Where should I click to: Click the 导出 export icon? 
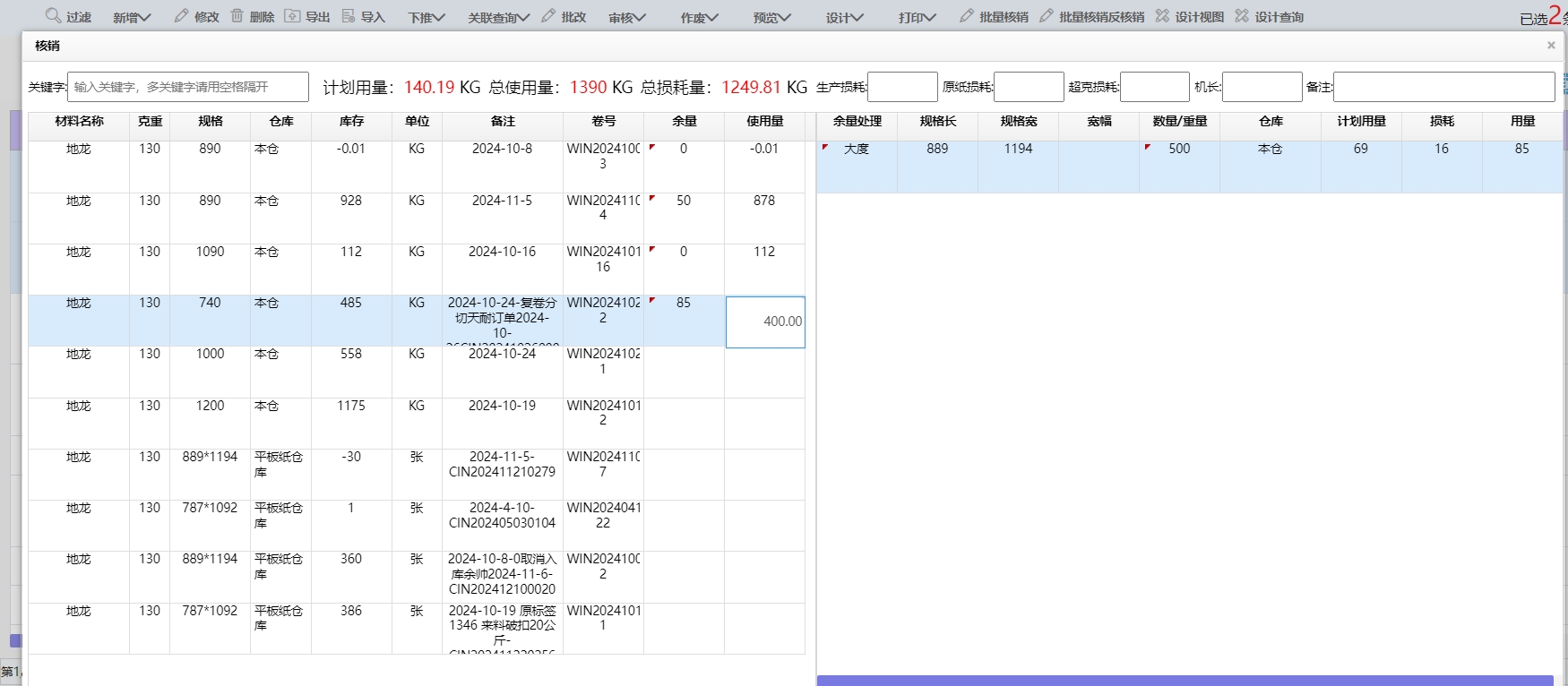coord(293,16)
